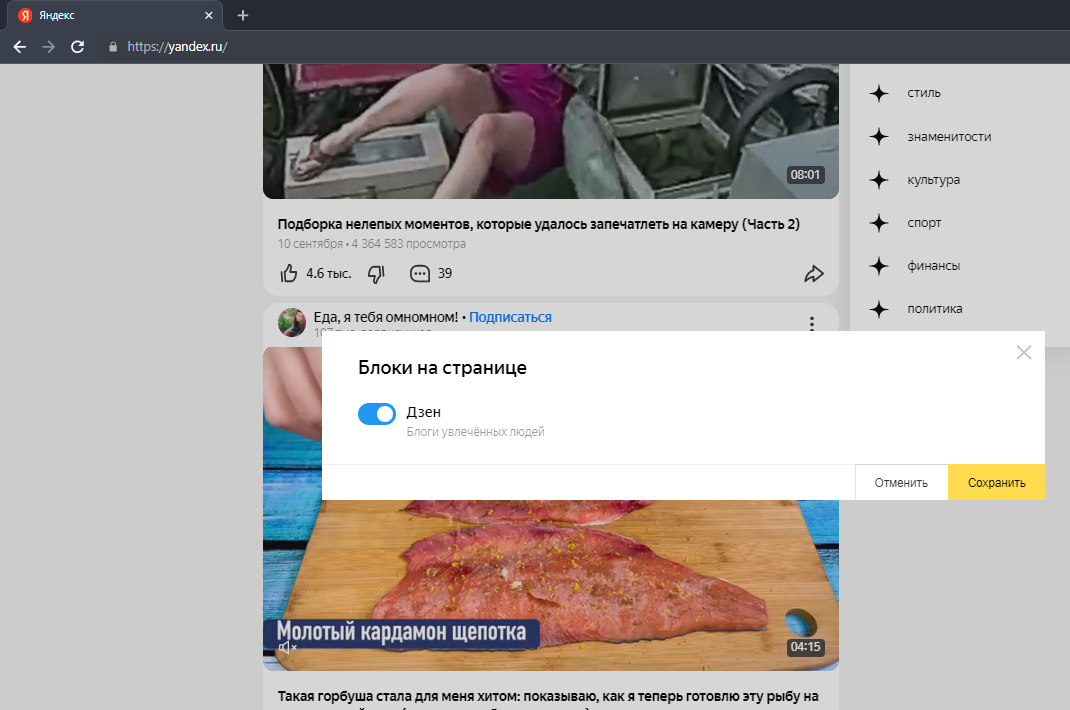This screenshot has width=1070, height=710.
Task: Click the 04:15 duration badge
Action: [805, 647]
